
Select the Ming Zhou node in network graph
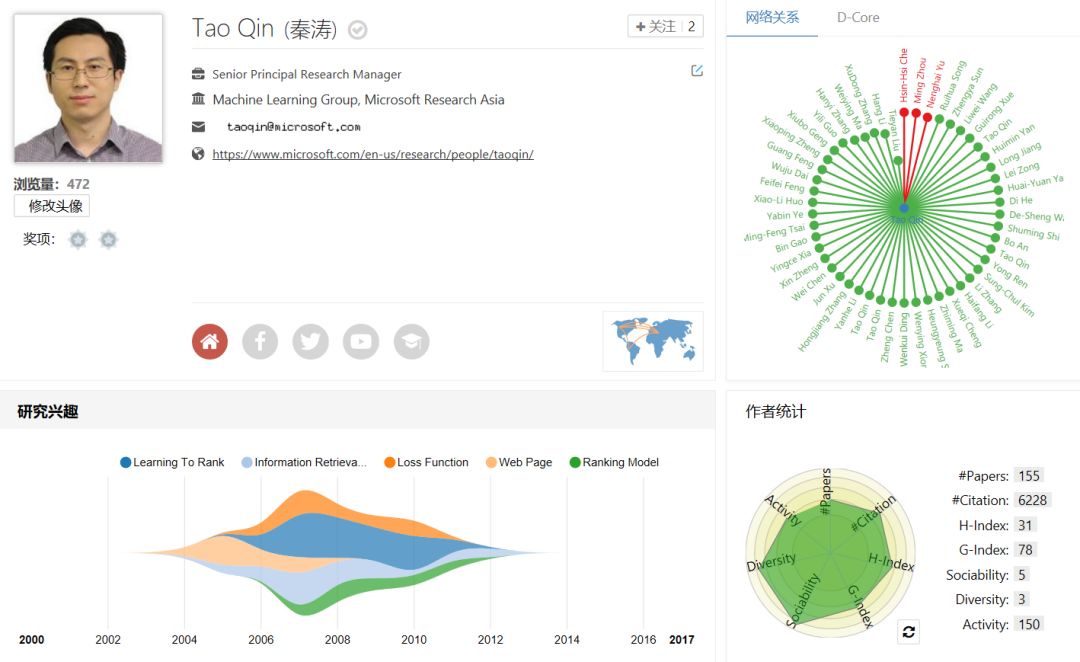916,113
